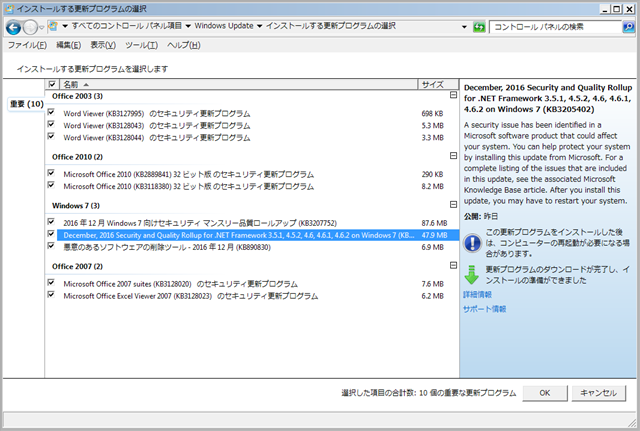Uncheck the KB3207752 monthly rollup checkbox

click(51, 221)
